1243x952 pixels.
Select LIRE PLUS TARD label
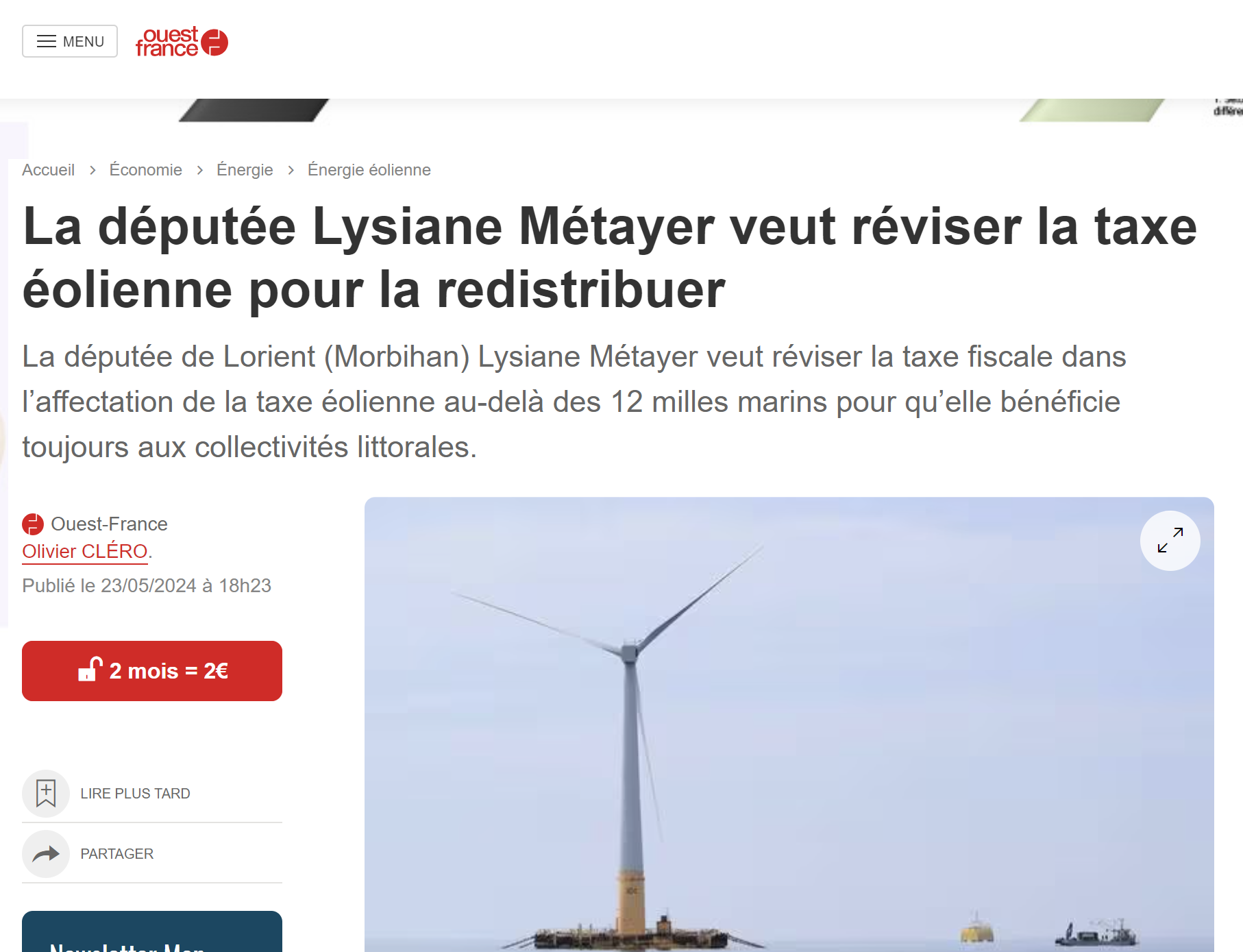click(135, 794)
